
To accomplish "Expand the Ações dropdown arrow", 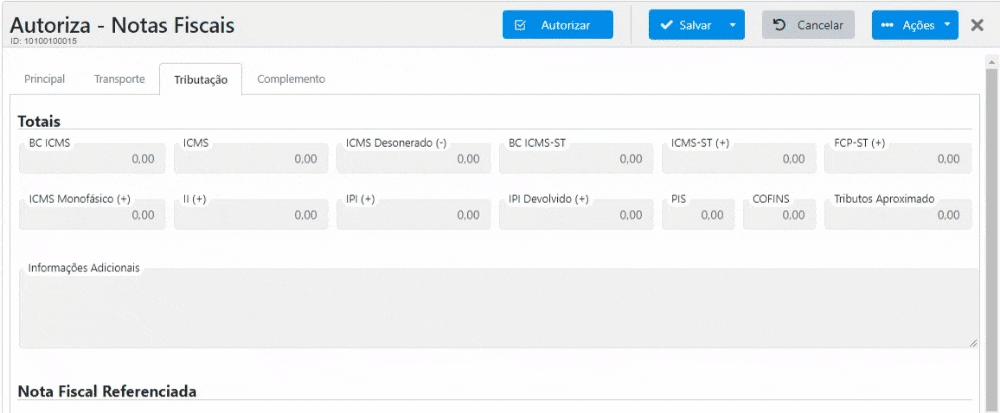I will click(947, 25).
